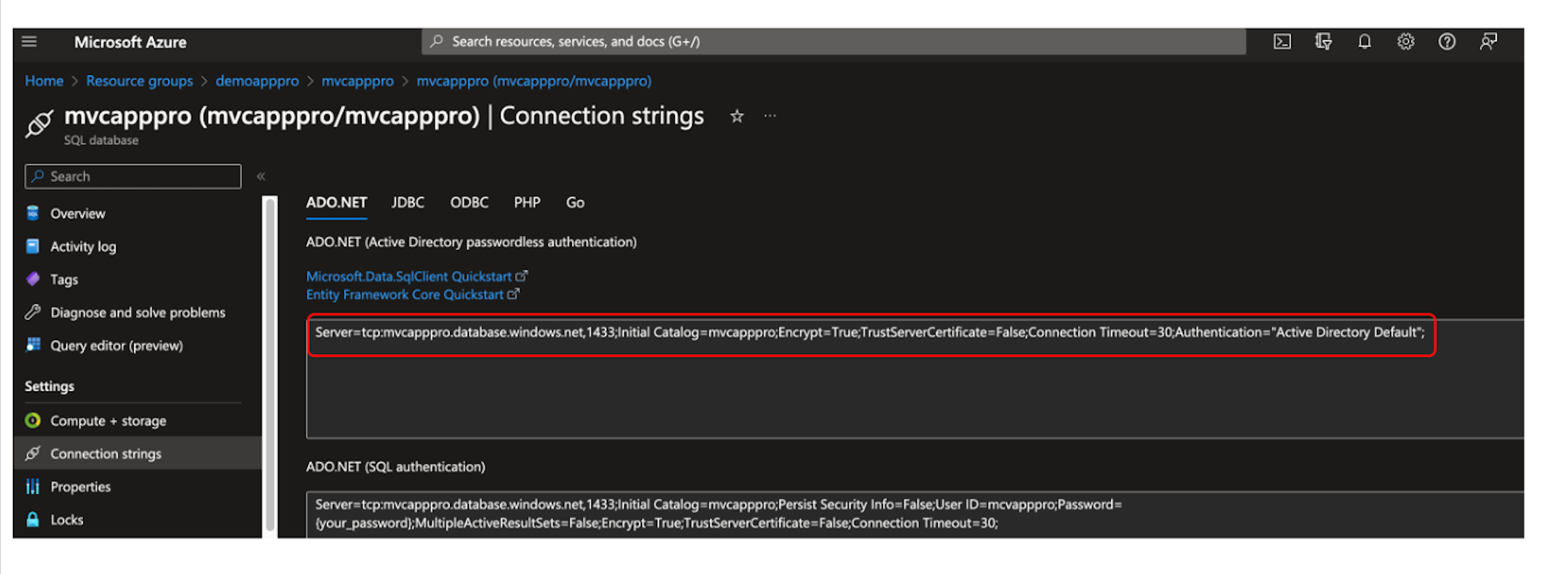Viewport: 1568px width, 574px height.
Task: Open the Help pane
Action: 1447,41
